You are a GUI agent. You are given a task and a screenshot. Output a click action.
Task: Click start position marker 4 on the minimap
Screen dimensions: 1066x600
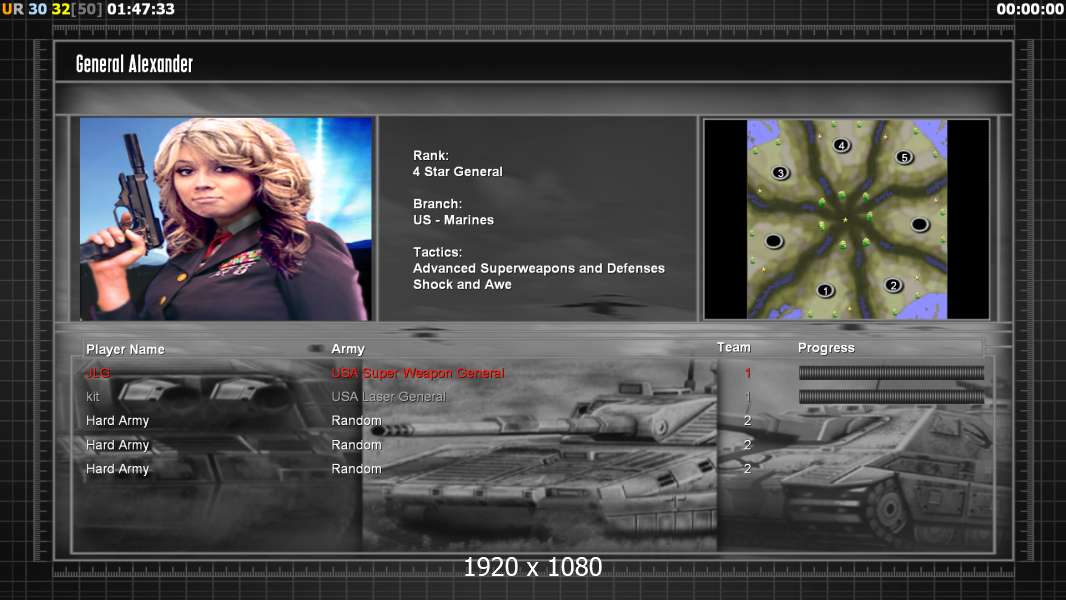click(842, 145)
